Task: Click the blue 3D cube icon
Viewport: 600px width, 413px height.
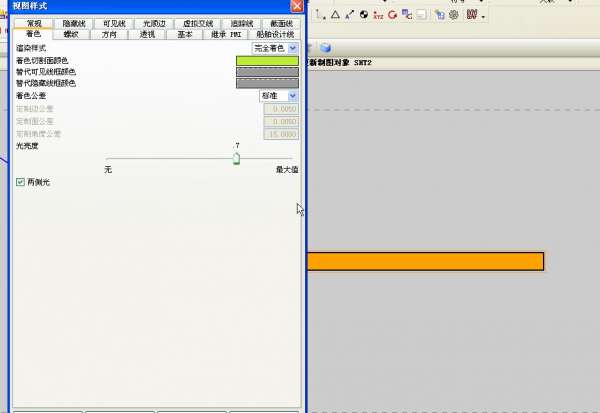Action: click(x=326, y=47)
